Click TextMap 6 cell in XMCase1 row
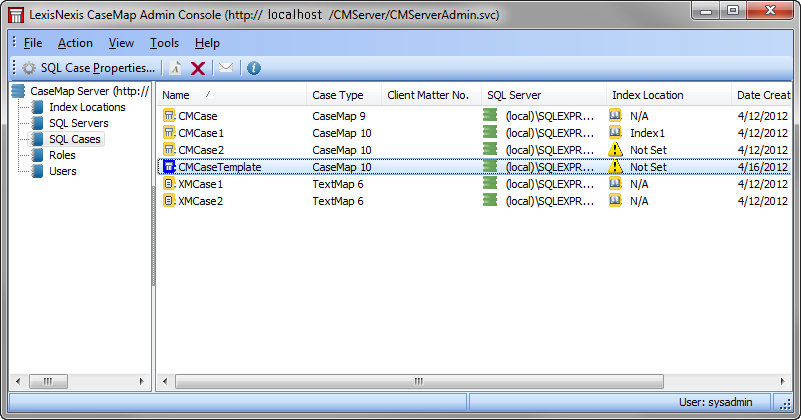This screenshot has width=801, height=420. (x=338, y=184)
